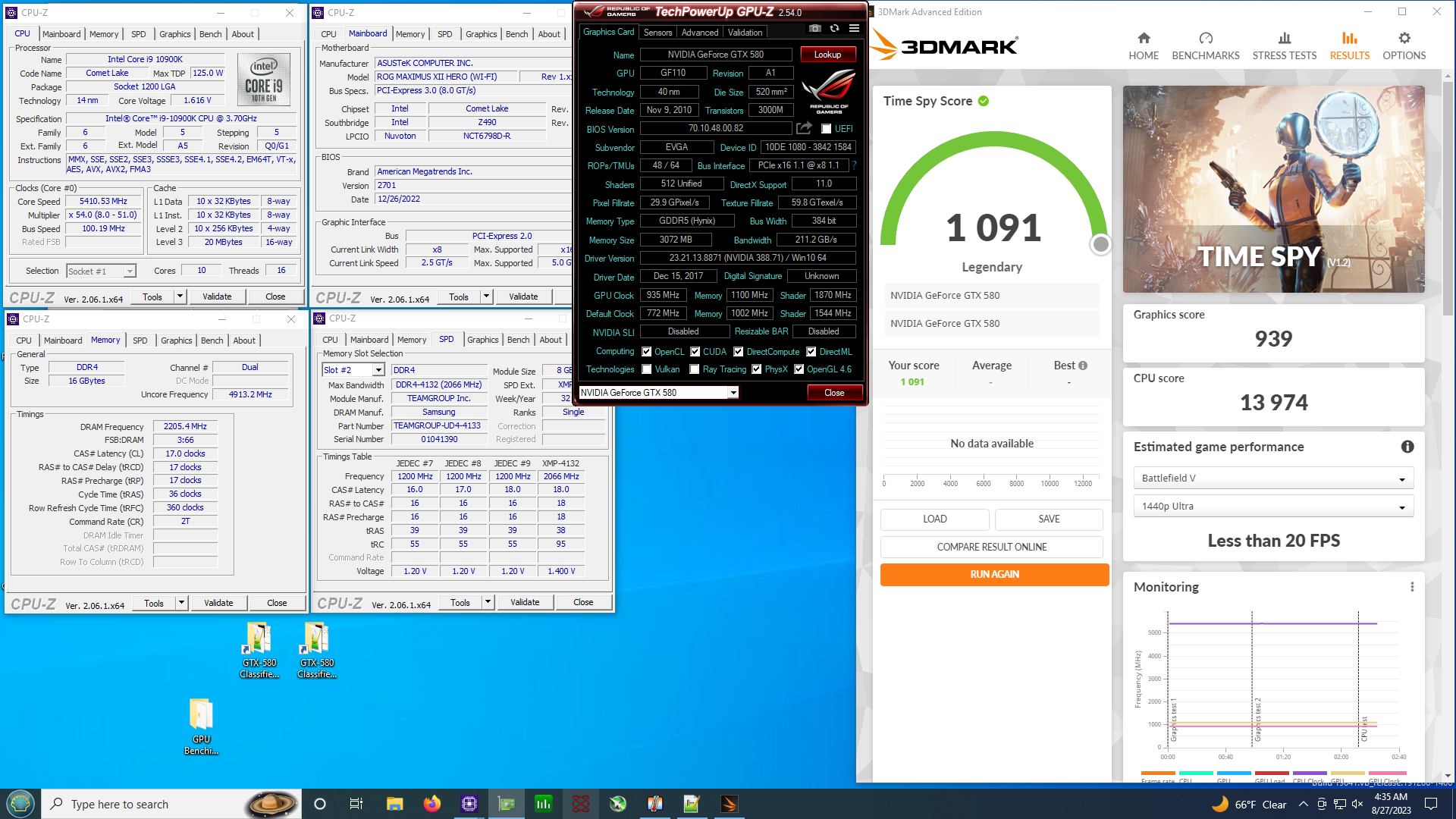The width and height of the screenshot is (1456, 819).
Task: Toggle the DirectML checkbox
Action: pyautogui.click(x=811, y=352)
